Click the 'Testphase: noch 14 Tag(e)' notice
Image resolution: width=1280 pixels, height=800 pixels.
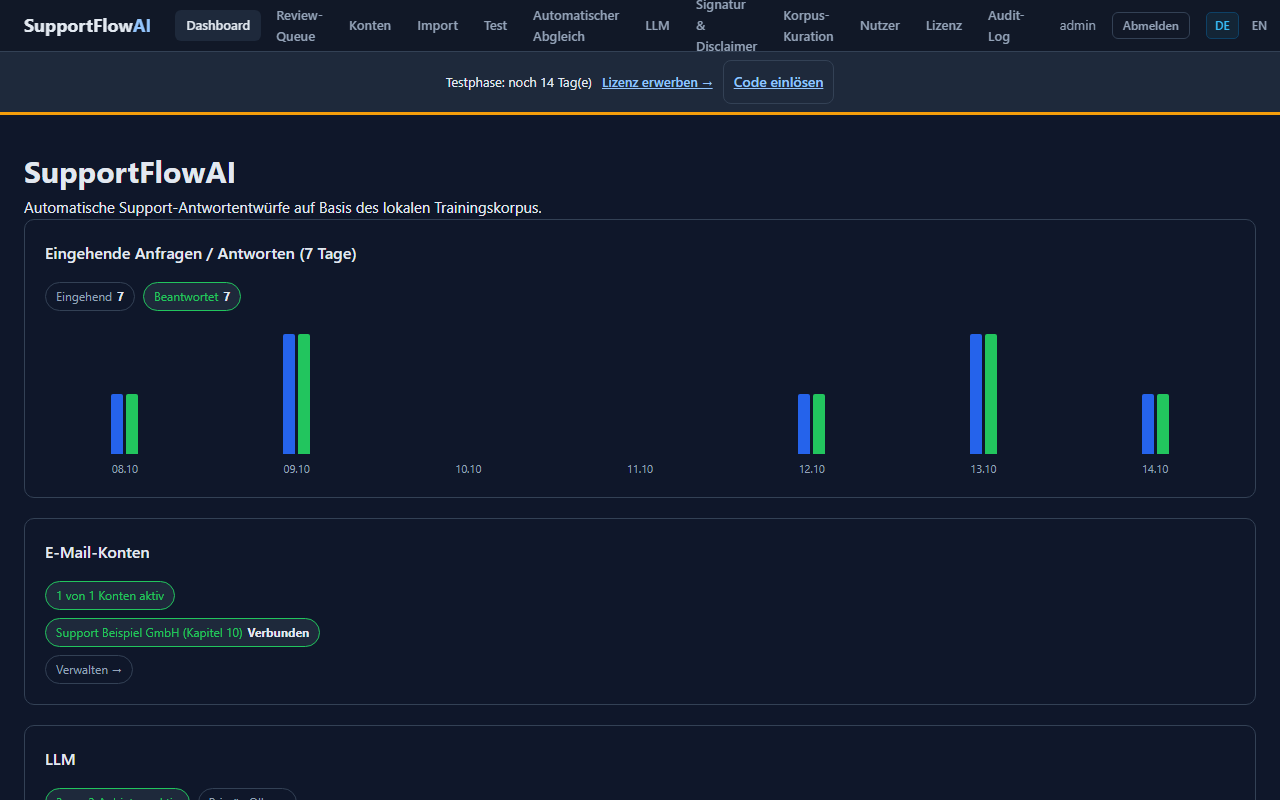(x=519, y=82)
